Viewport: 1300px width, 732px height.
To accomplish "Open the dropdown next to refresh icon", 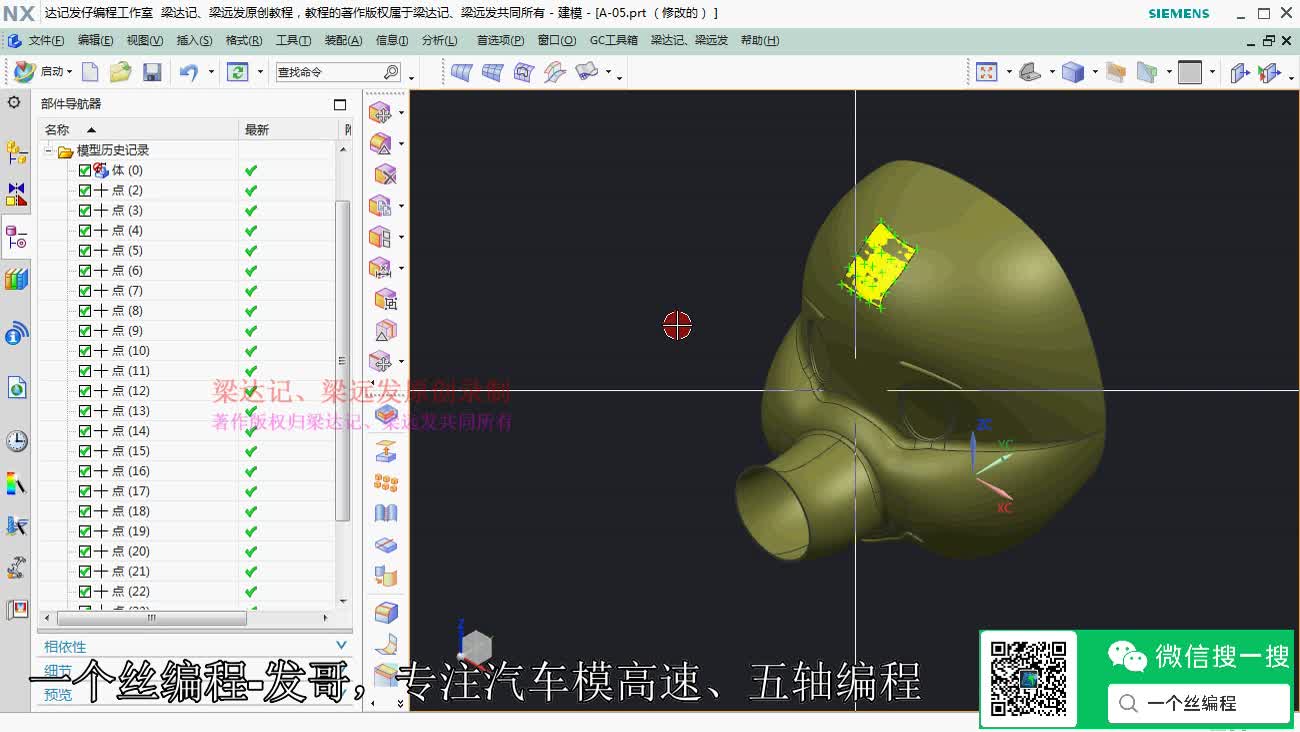I will (x=260, y=72).
